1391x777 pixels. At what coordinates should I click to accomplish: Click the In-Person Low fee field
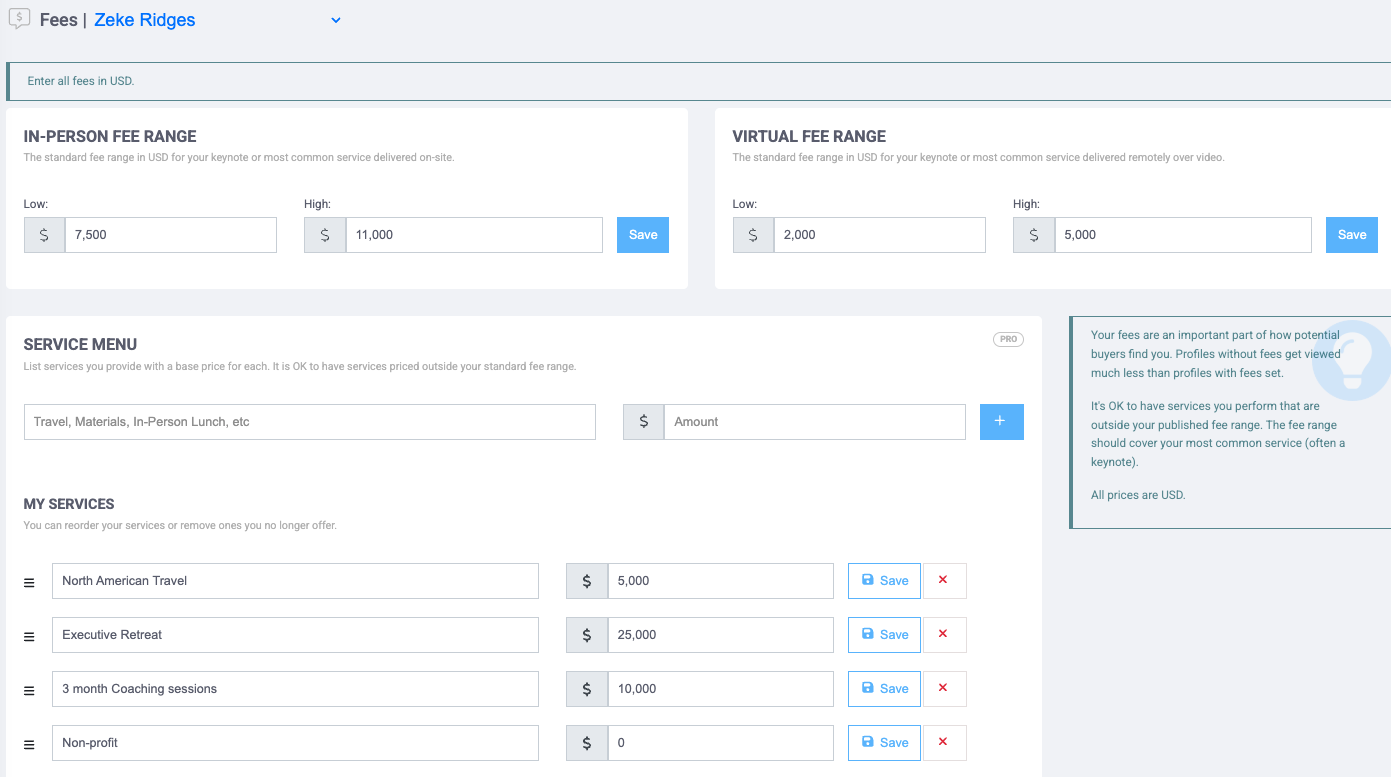(171, 235)
